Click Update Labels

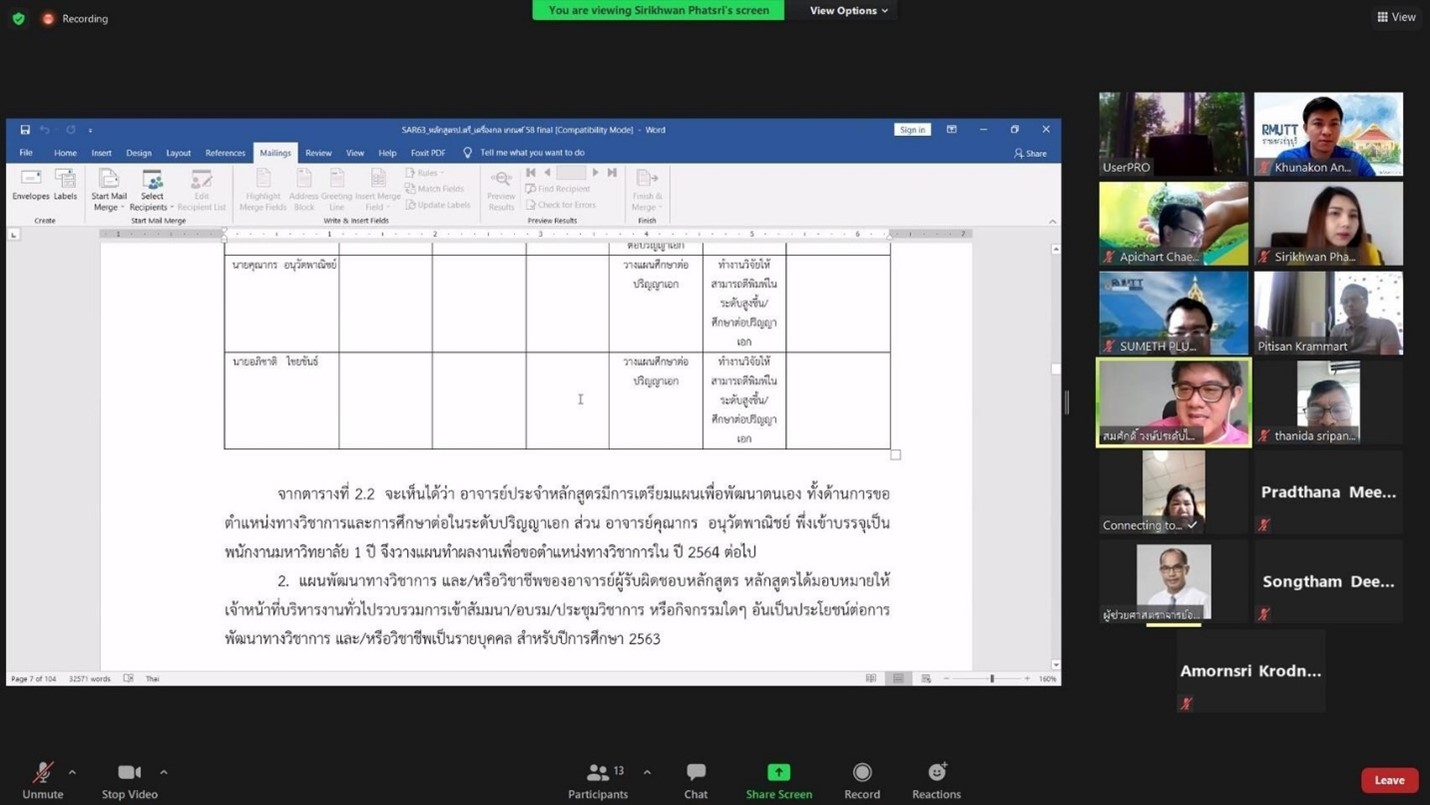(x=438, y=205)
